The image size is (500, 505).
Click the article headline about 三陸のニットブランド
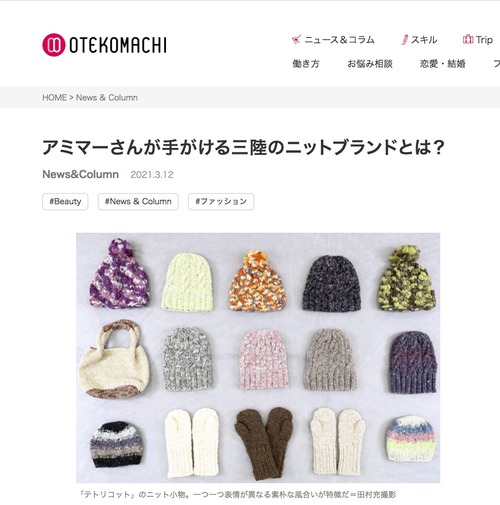click(243, 147)
